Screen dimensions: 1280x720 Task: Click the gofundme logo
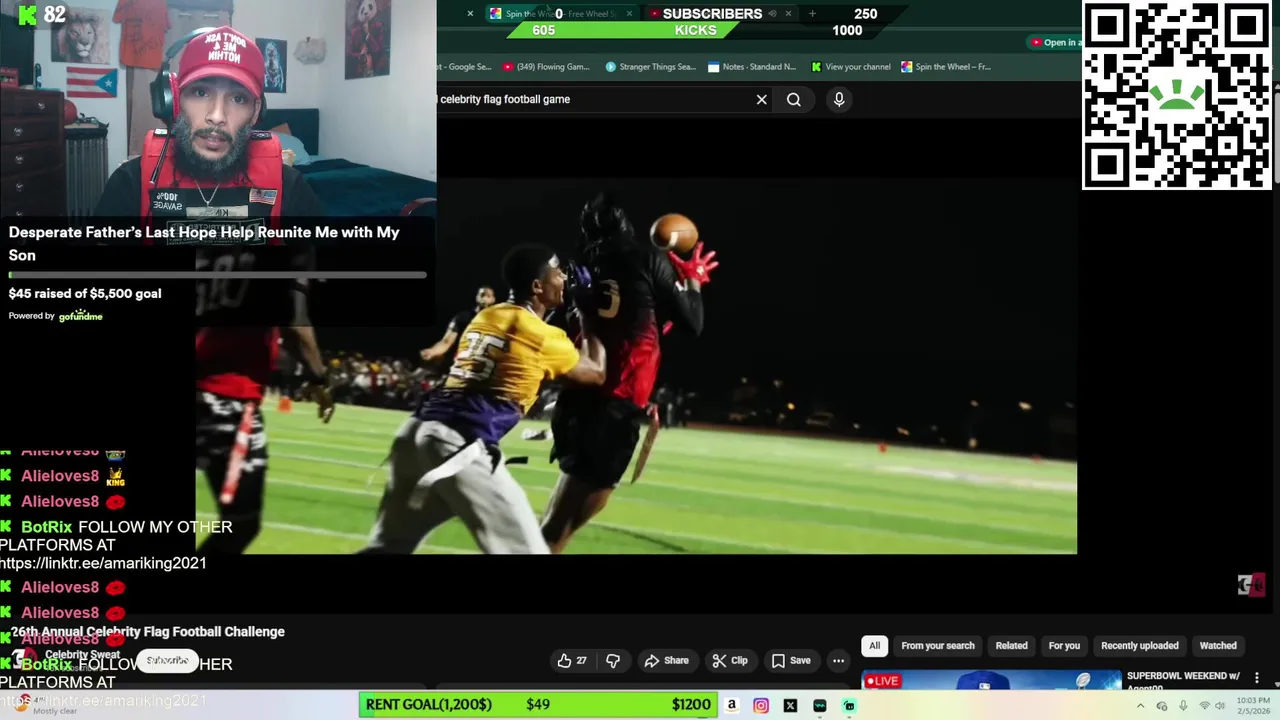(80, 316)
